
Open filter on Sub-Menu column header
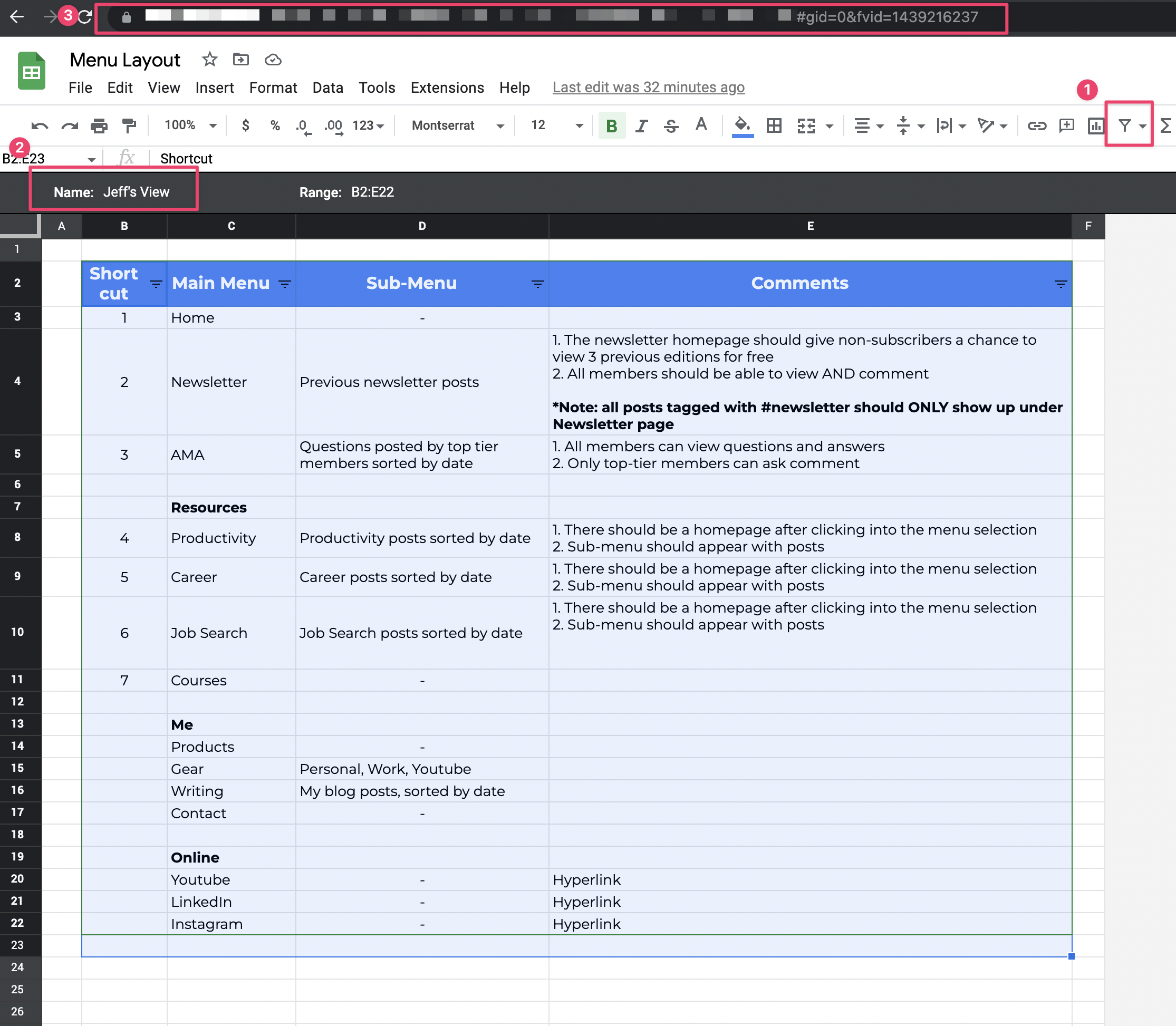point(537,284)
